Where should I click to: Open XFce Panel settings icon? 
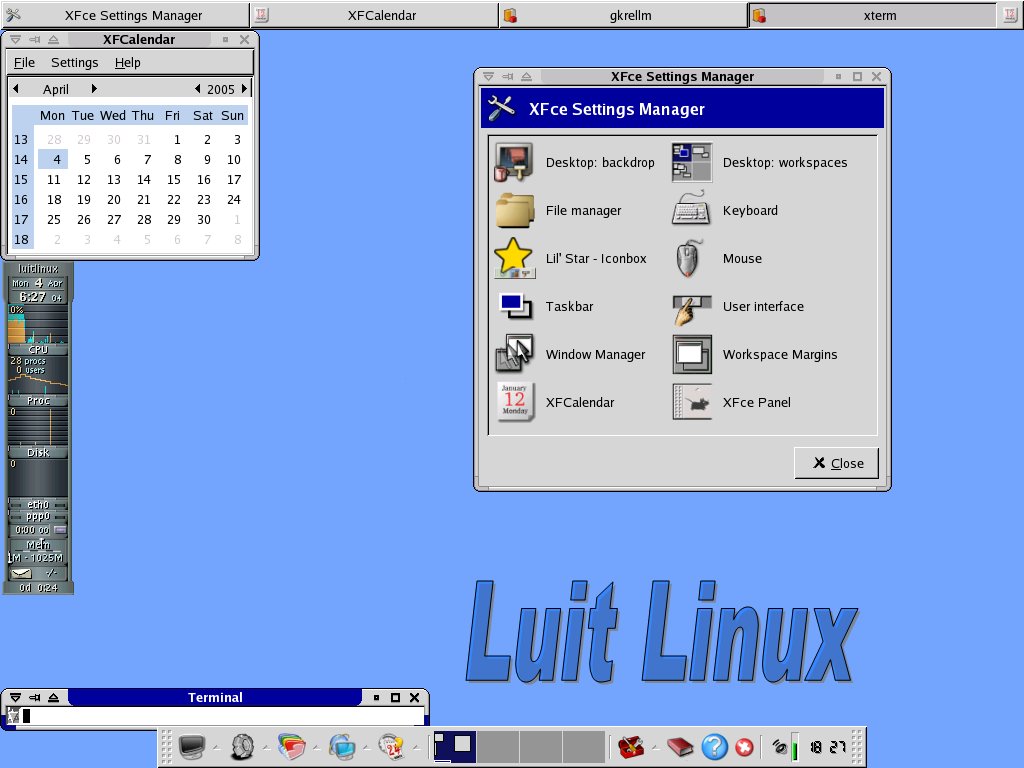tap(692, 402)
